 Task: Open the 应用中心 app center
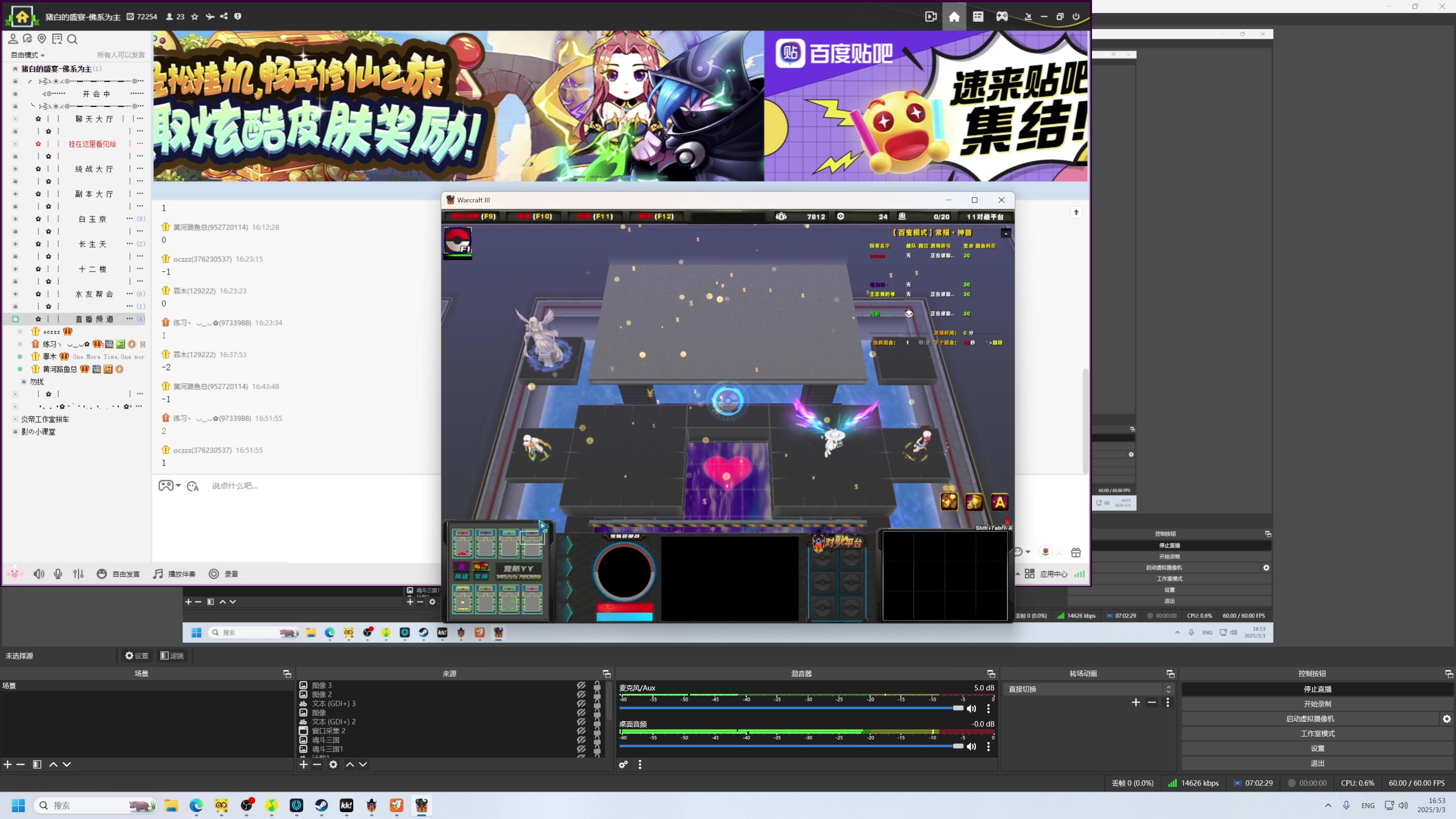(x=1046, y=574)
